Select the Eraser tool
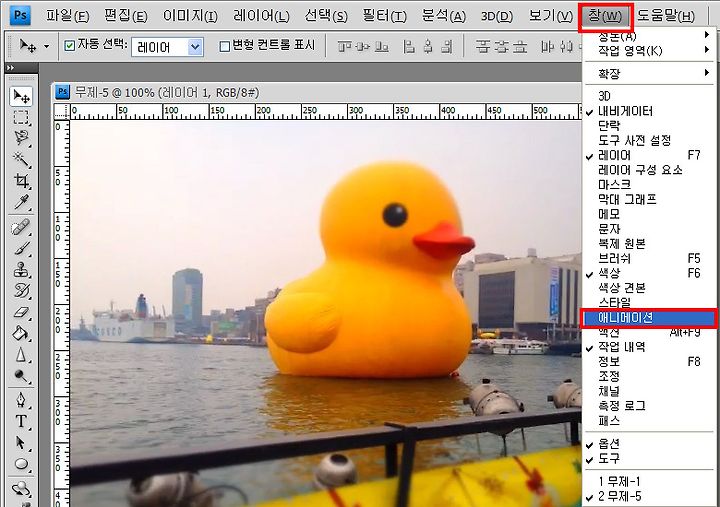This screenshot has width=720, height=507. click(x=21, y=312)
